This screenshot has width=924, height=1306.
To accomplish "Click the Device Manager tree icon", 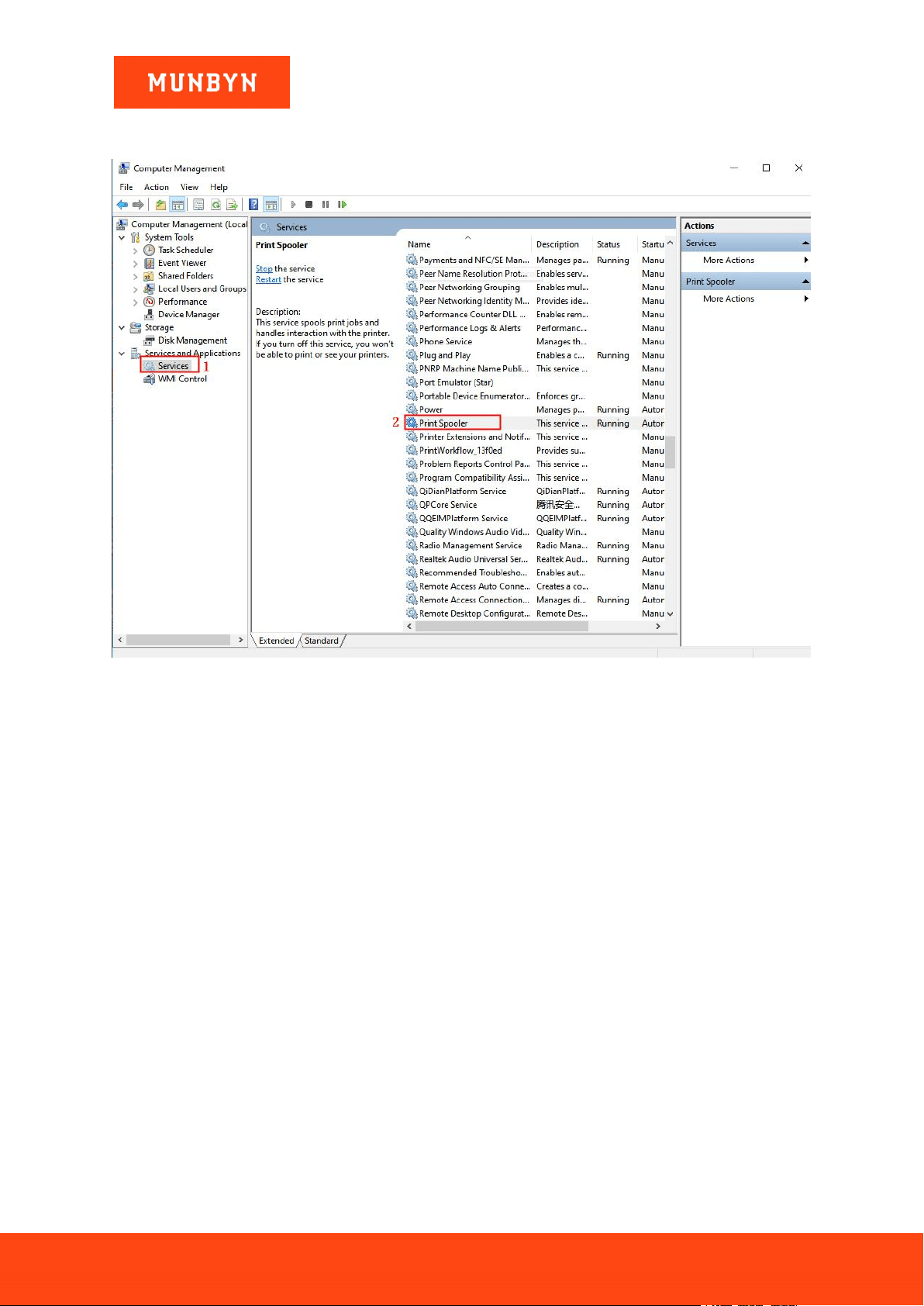I will tap(150, 315).
